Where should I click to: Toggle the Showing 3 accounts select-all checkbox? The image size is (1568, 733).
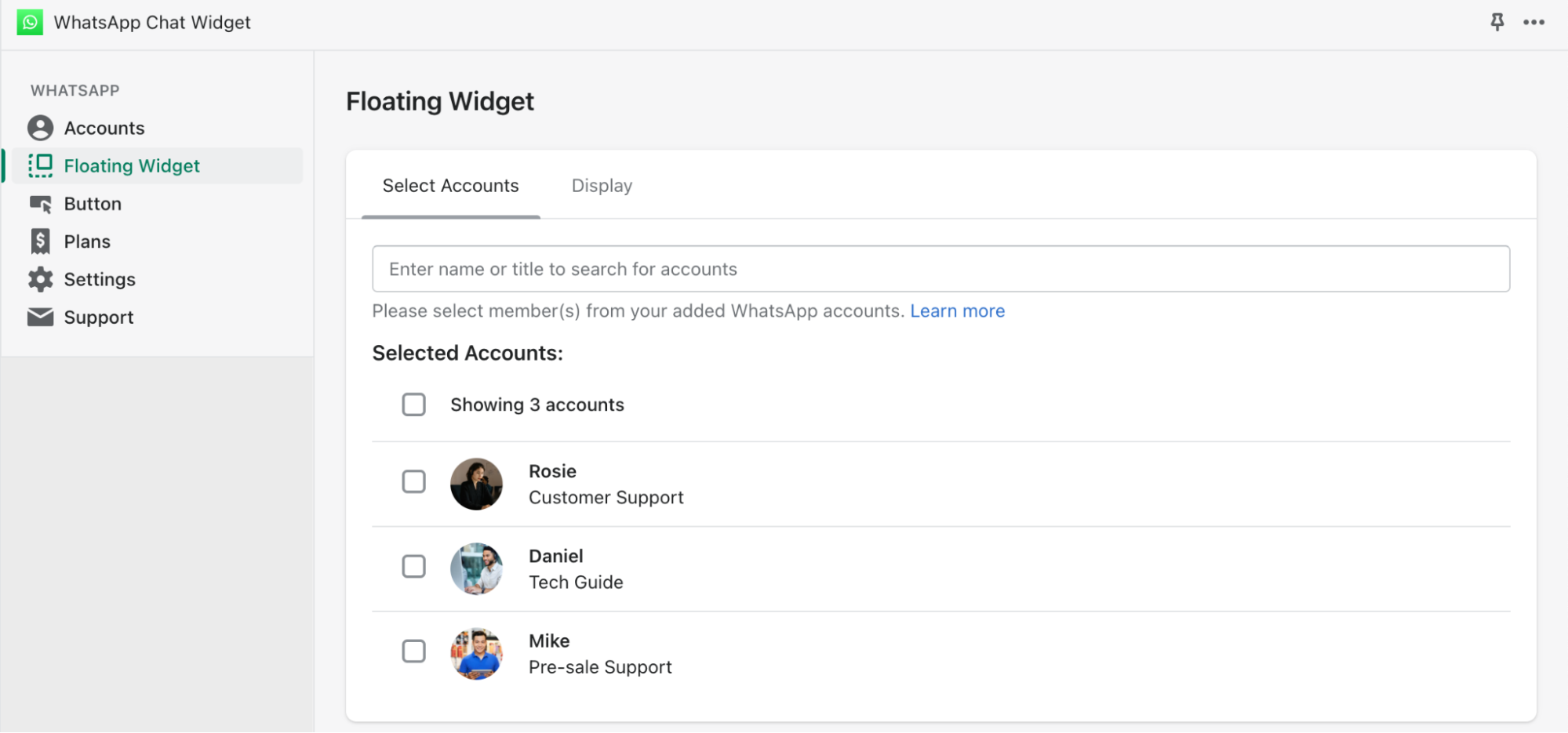pyautogui.click(x=413, y=405)
